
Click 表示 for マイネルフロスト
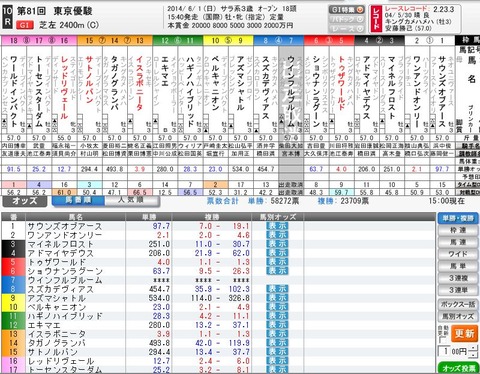pos(277,244)
